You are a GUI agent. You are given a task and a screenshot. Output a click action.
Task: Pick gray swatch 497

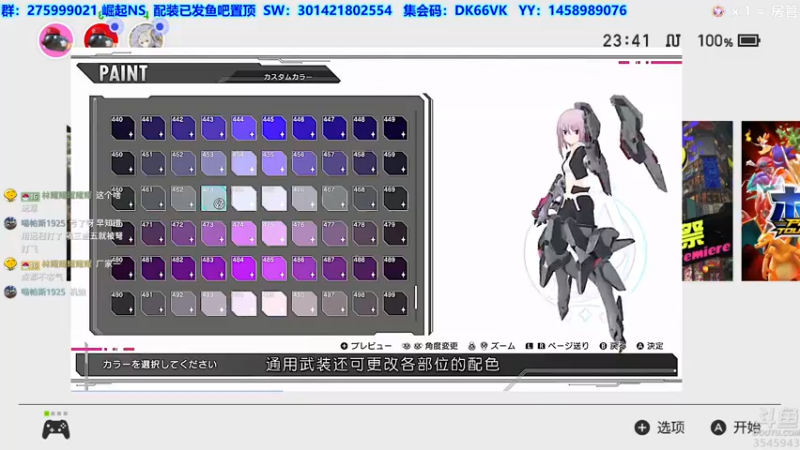pos(334,304)
